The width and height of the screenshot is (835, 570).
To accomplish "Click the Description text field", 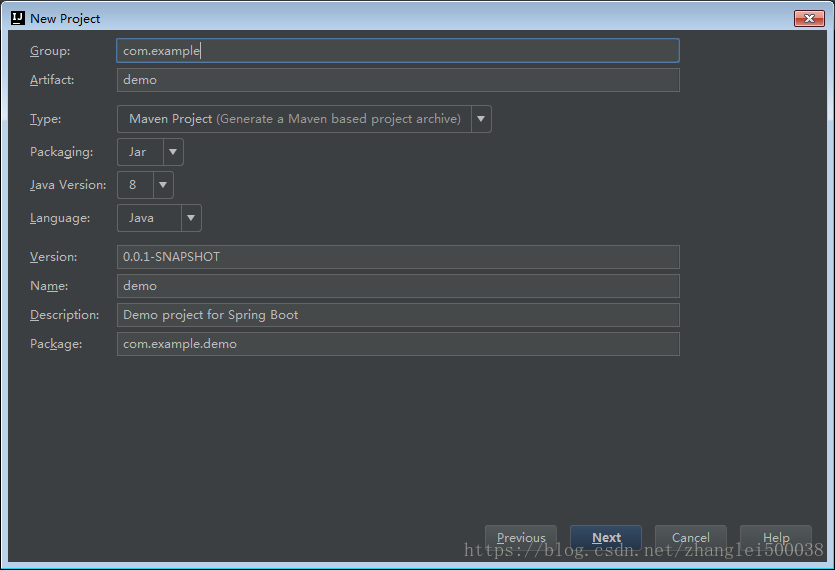I will coord(398,315).
